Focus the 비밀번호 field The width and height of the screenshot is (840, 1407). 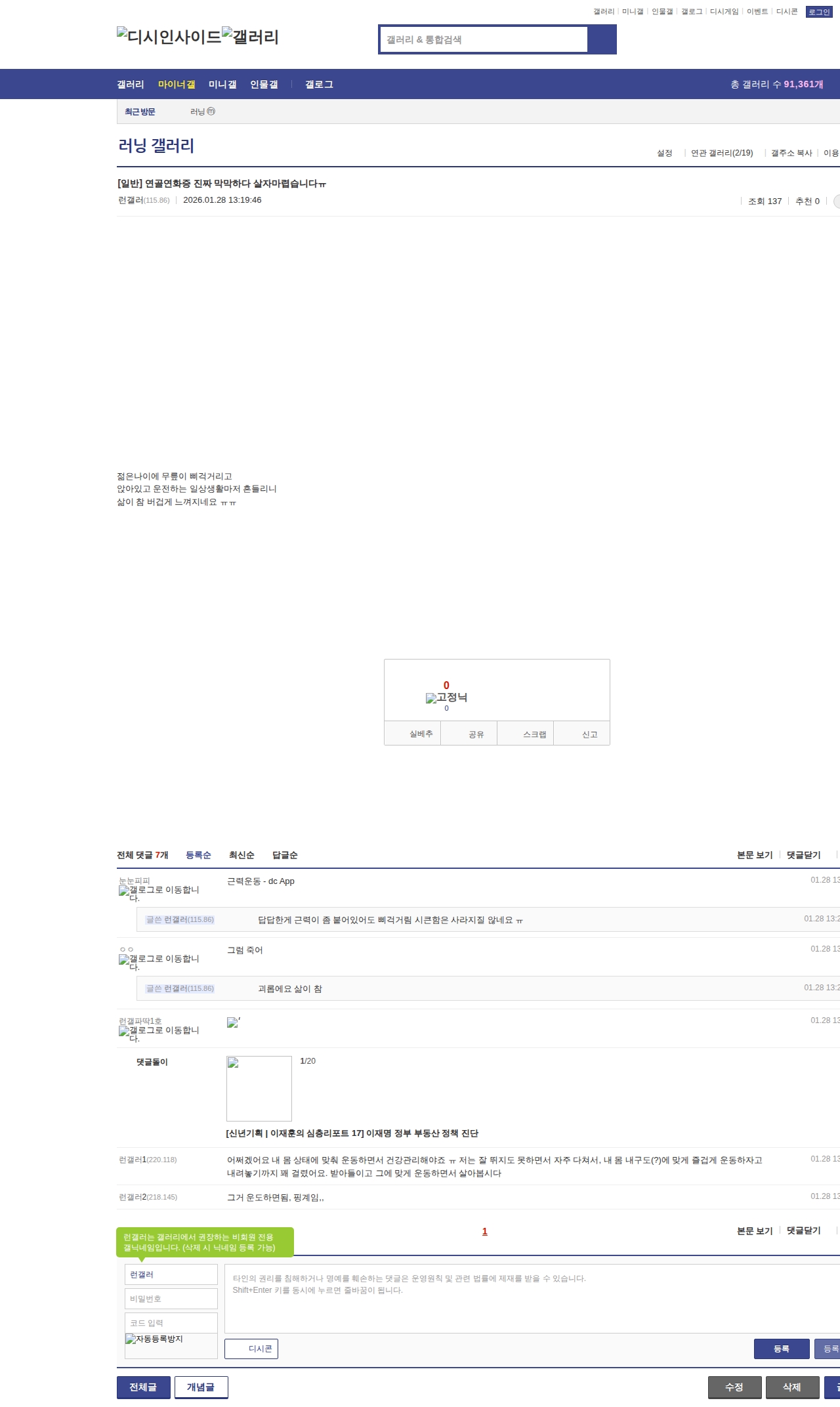(x=171, y=1299)
